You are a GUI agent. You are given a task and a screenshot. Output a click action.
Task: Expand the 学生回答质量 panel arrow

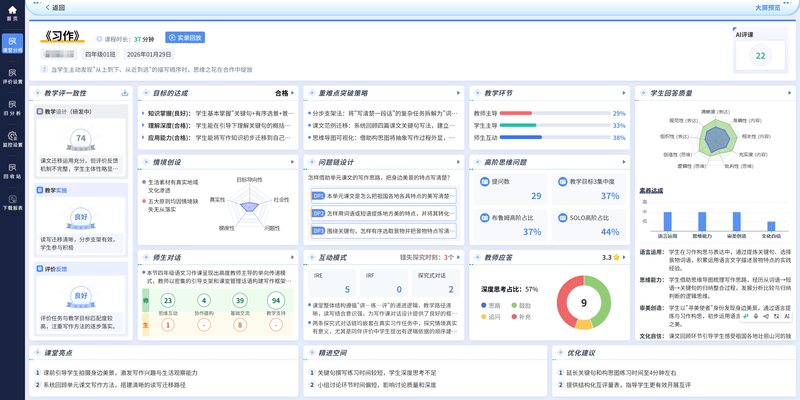(790, 93)
